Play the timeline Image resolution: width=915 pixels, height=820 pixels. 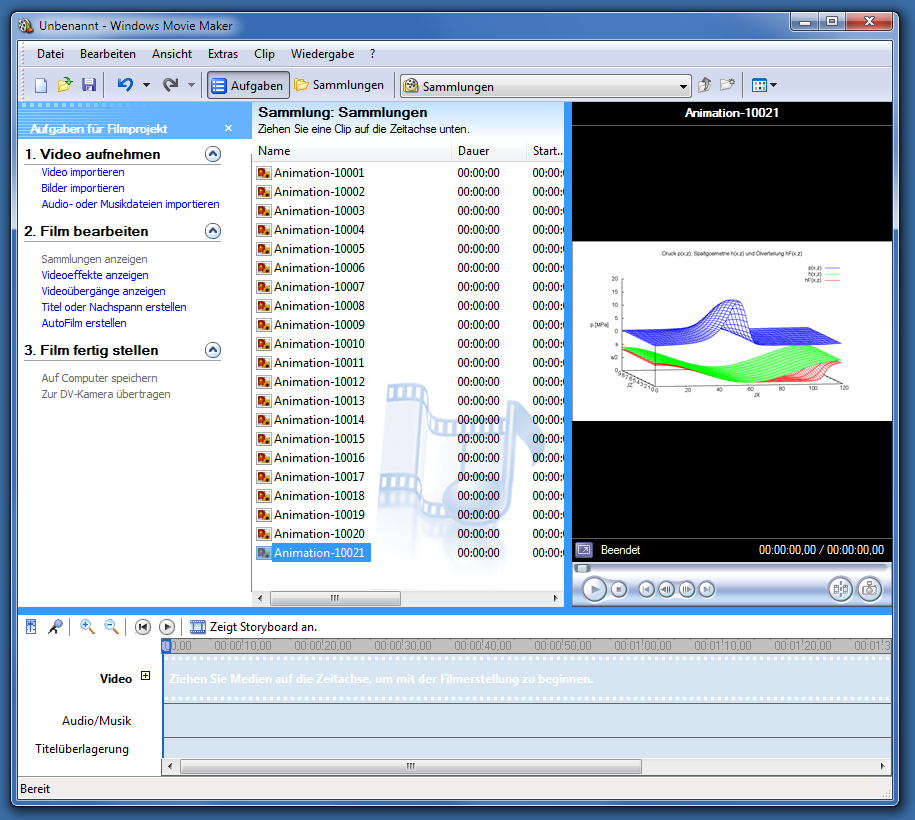[x=167, y=627]
